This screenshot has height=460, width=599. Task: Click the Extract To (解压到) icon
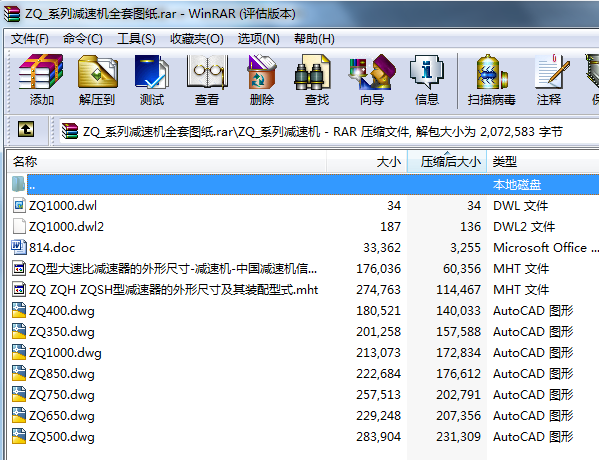pos(98,71)
